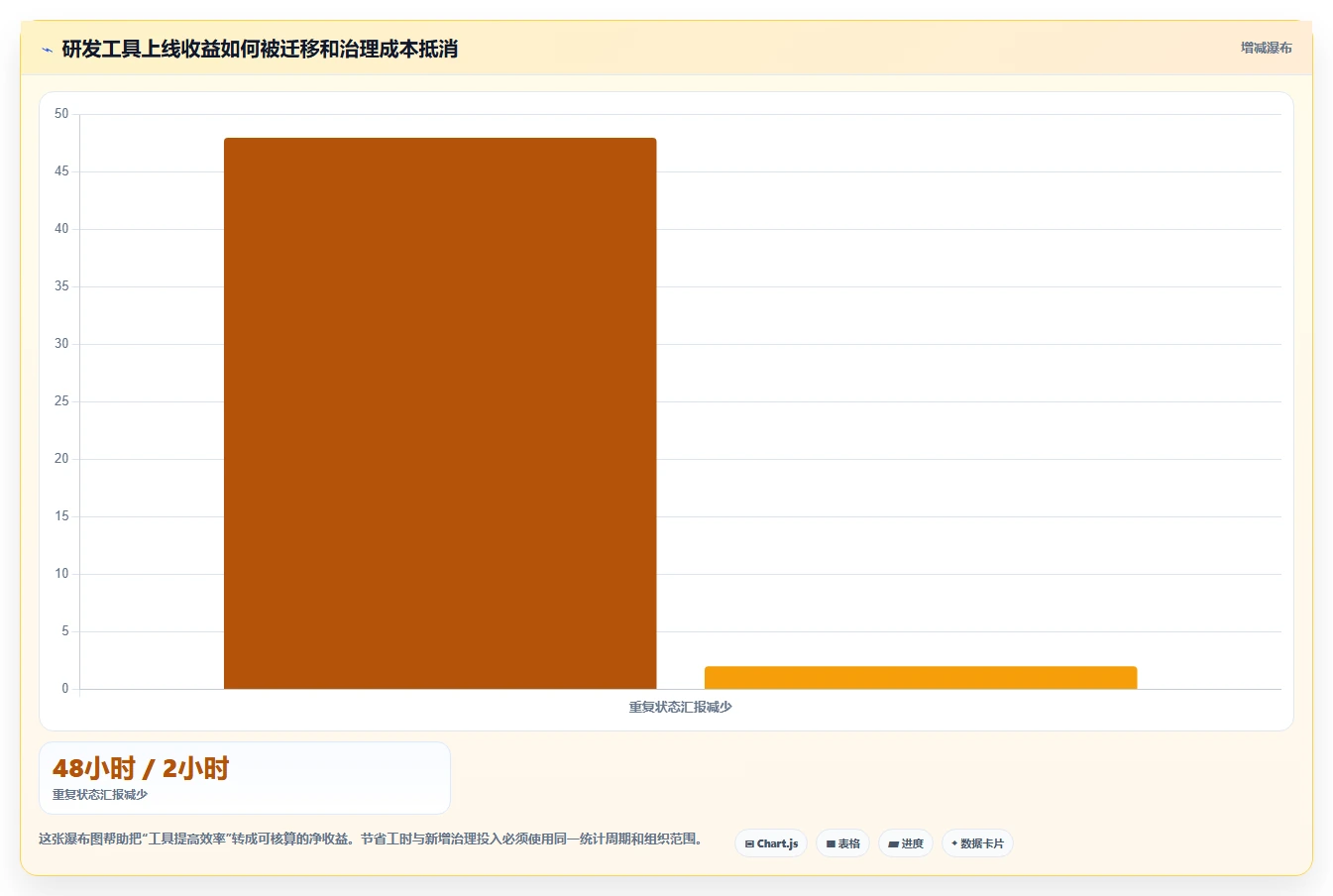The width and height of the screenshot is (1333, 896).
Task: Click the y-axis value 25
Action: [x=61, y=401]
